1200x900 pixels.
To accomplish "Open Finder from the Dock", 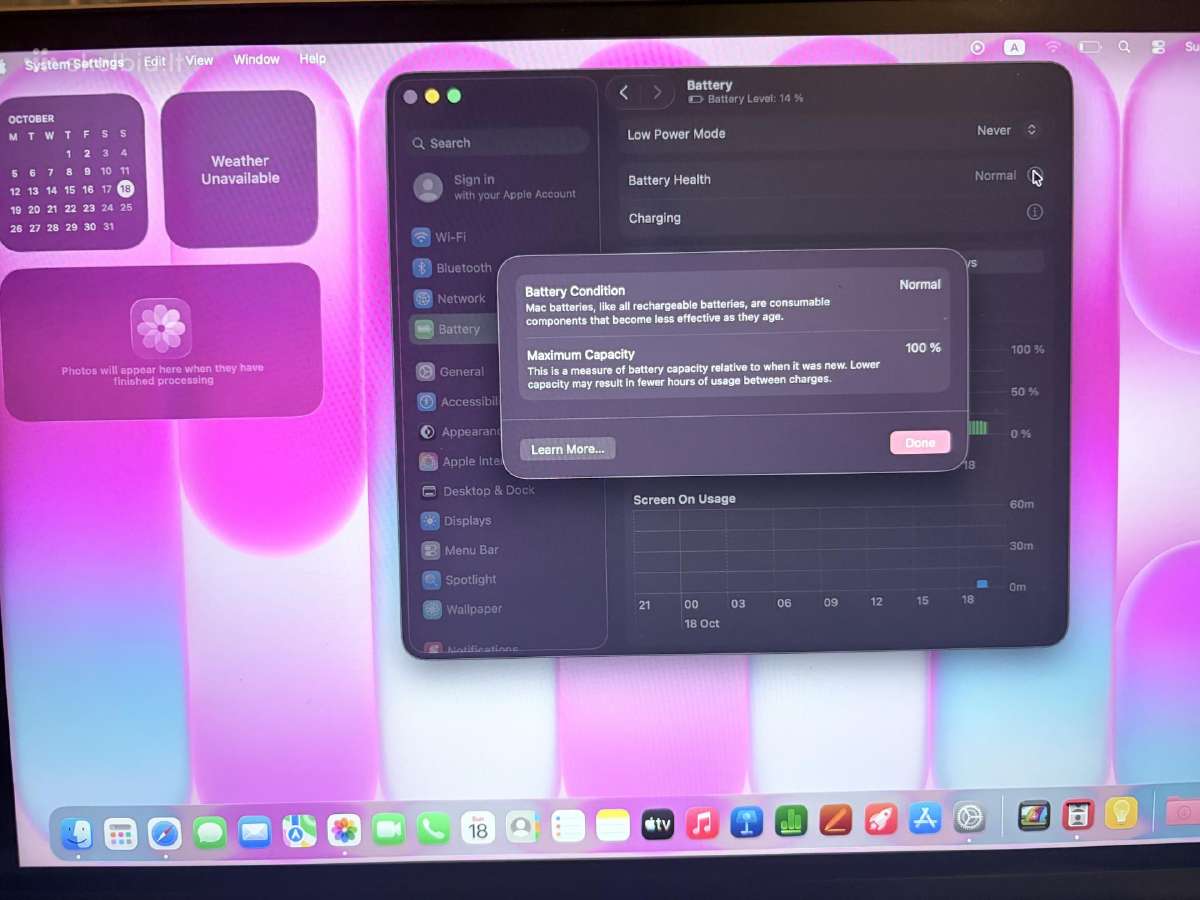I will [77, 832].
